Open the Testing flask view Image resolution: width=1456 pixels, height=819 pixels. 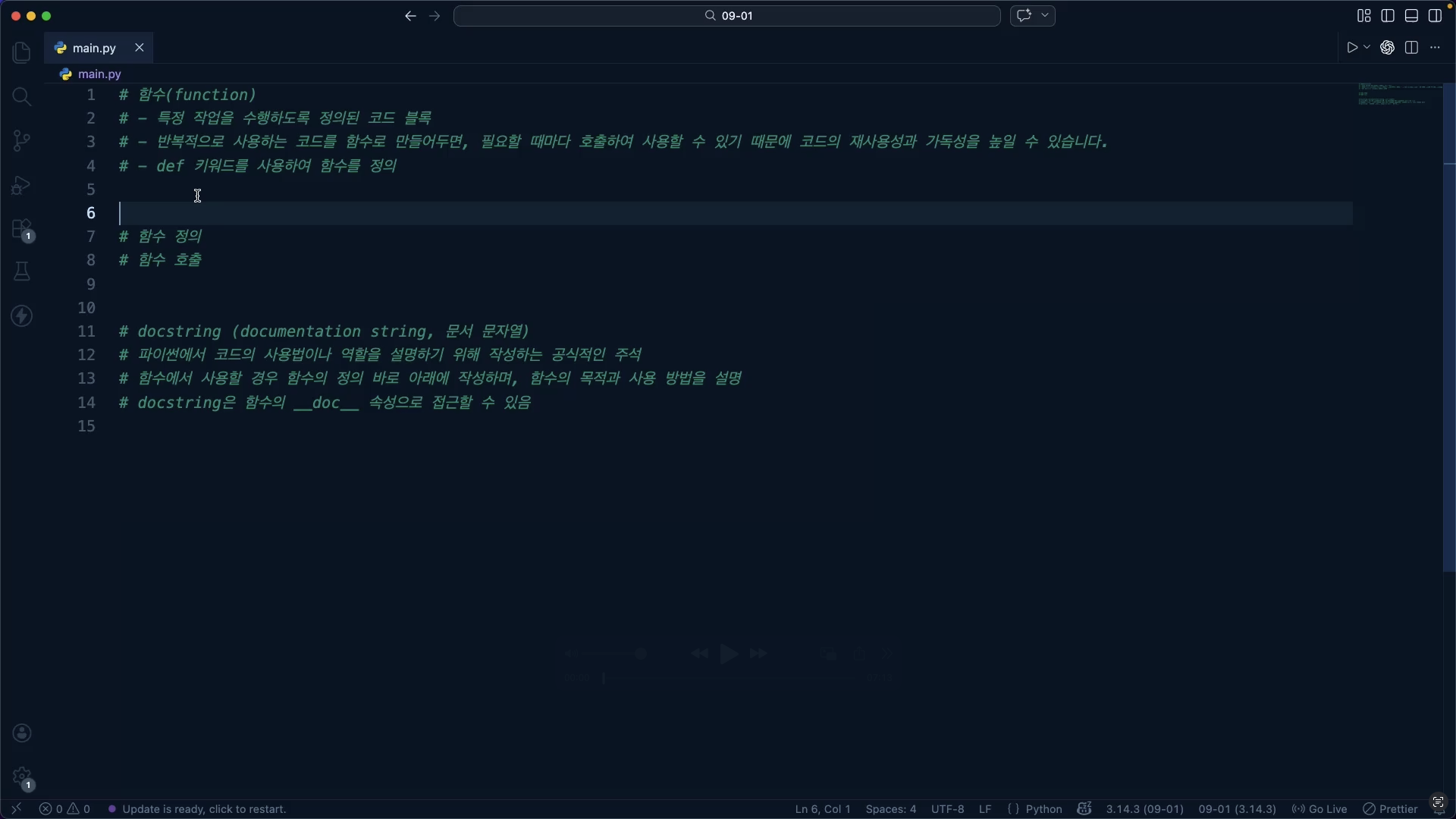pyautogui.click(x=22, y=271)
